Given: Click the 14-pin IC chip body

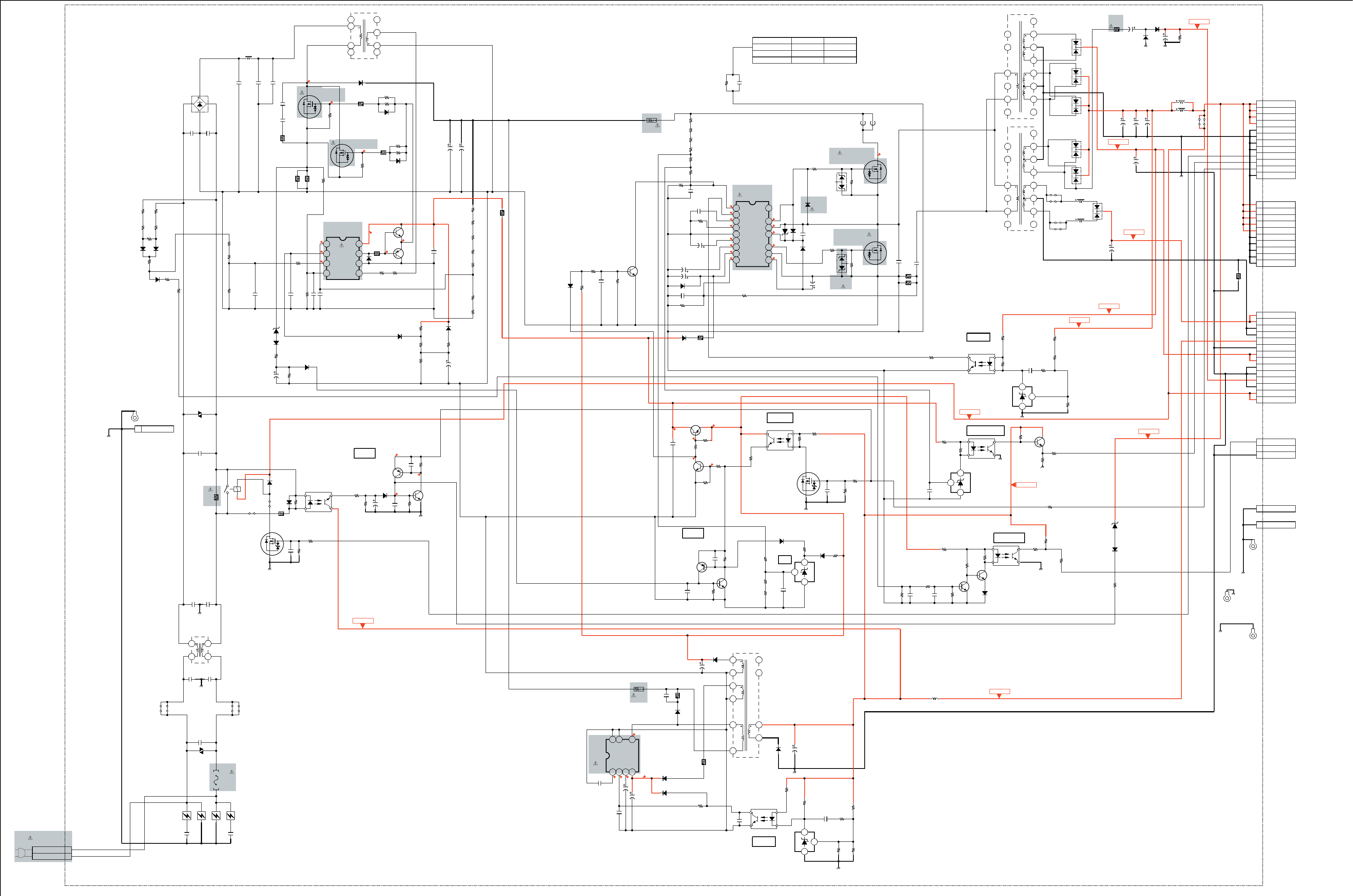Looking at the screenshot, I should tap(752, 234).
